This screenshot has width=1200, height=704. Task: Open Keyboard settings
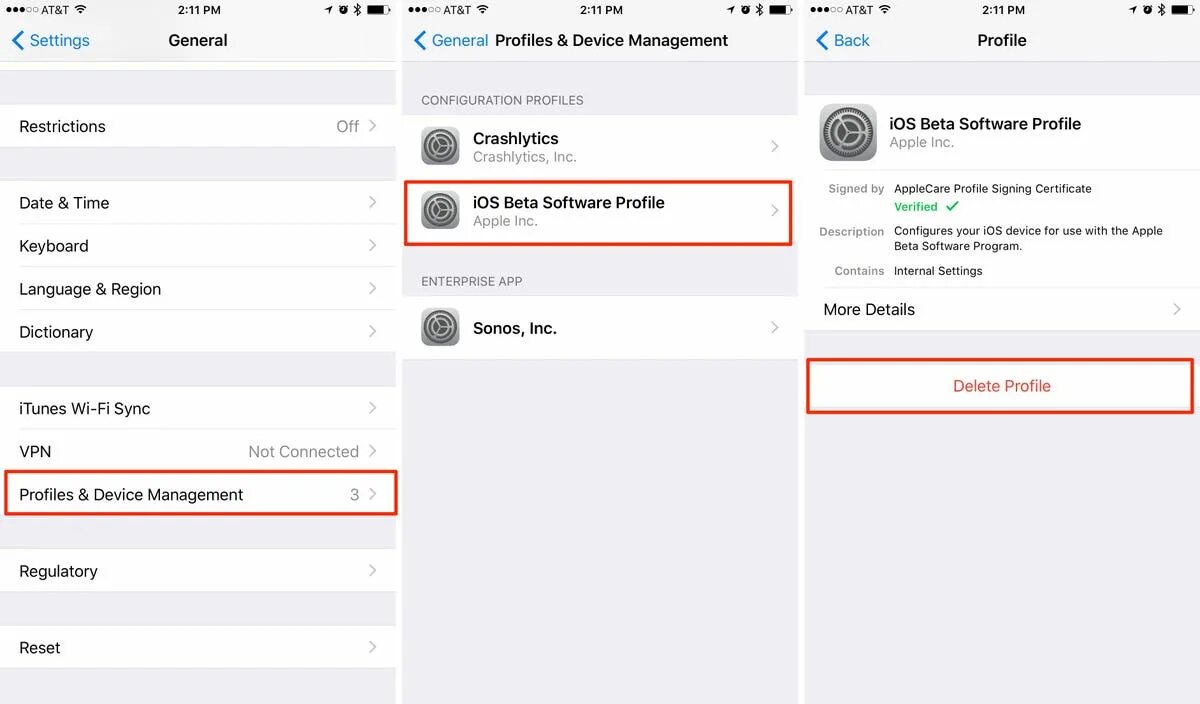(198, 245)
